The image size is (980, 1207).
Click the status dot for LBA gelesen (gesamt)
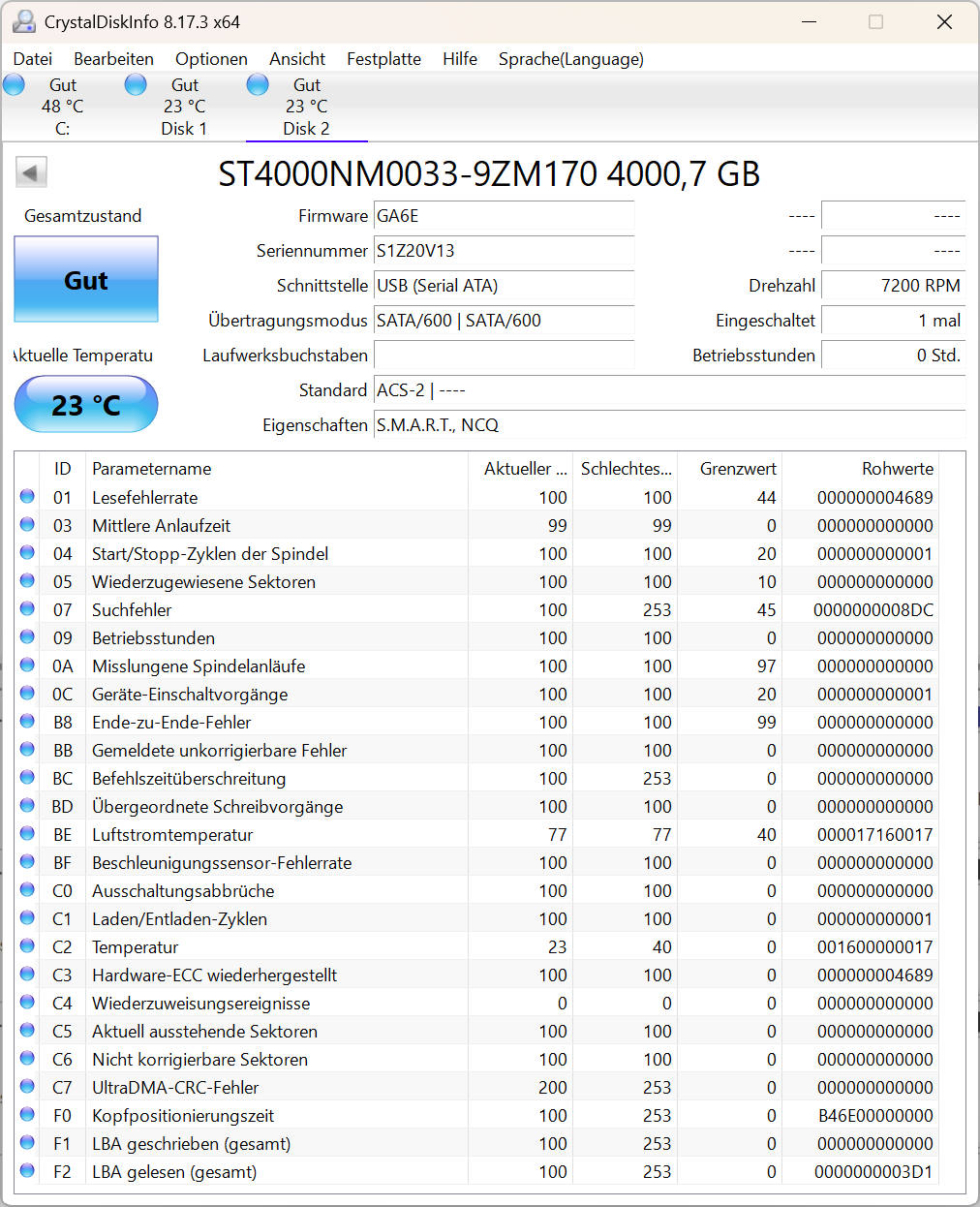coord(27,1171)
